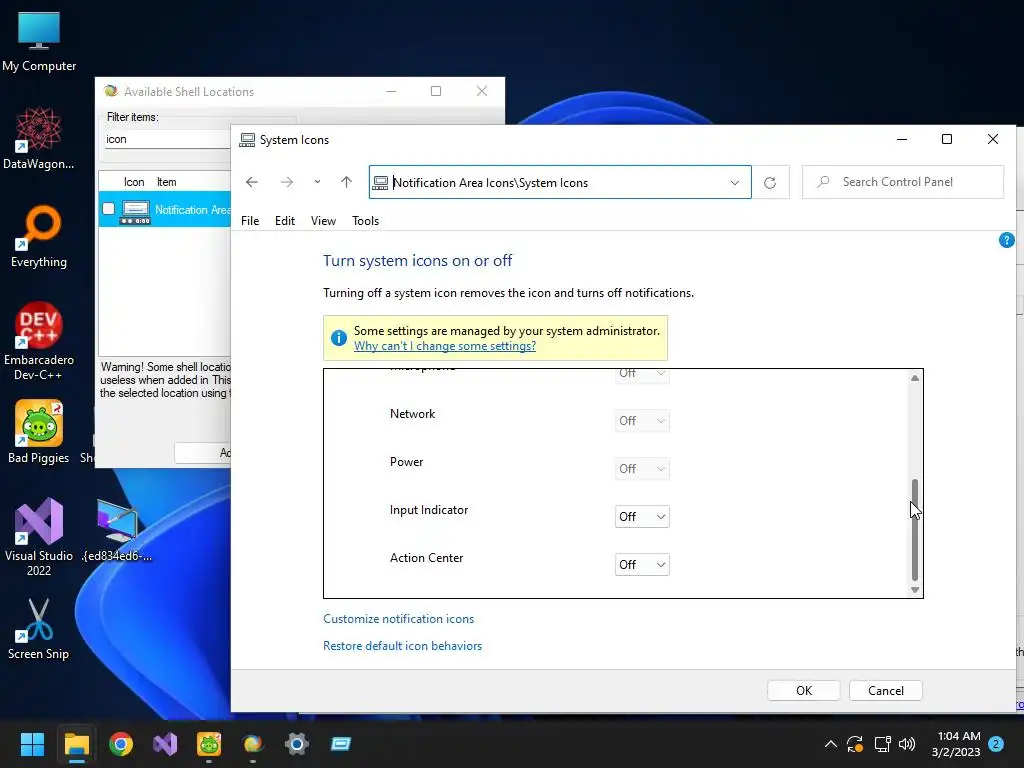Open Everything search desktop shortcut
Image resolution: width=1024 pixels, height=768 pixels.
point(39,236)
